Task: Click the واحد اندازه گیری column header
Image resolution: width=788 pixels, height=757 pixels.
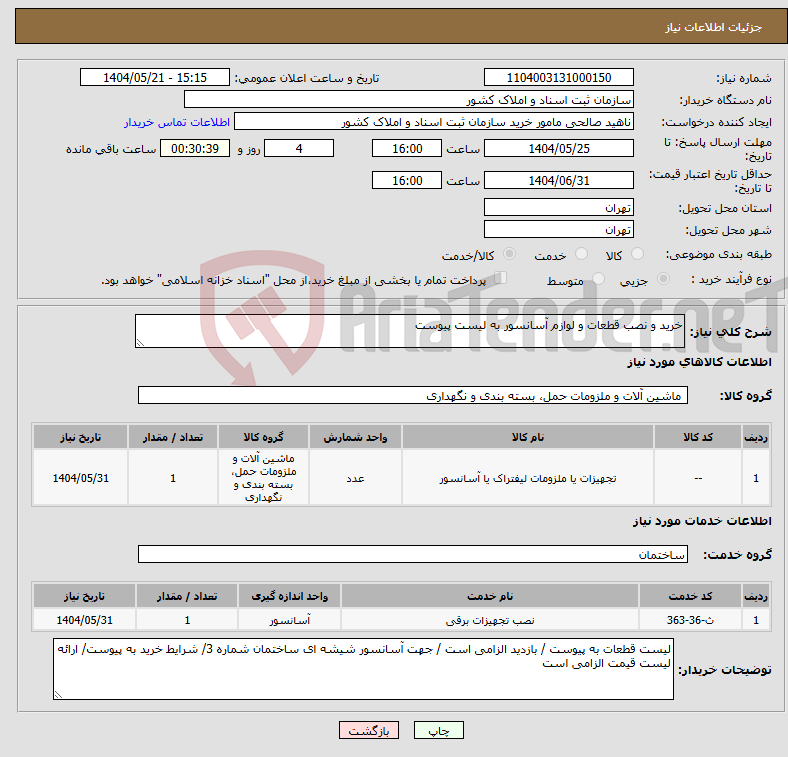Action: pos(289,596)
